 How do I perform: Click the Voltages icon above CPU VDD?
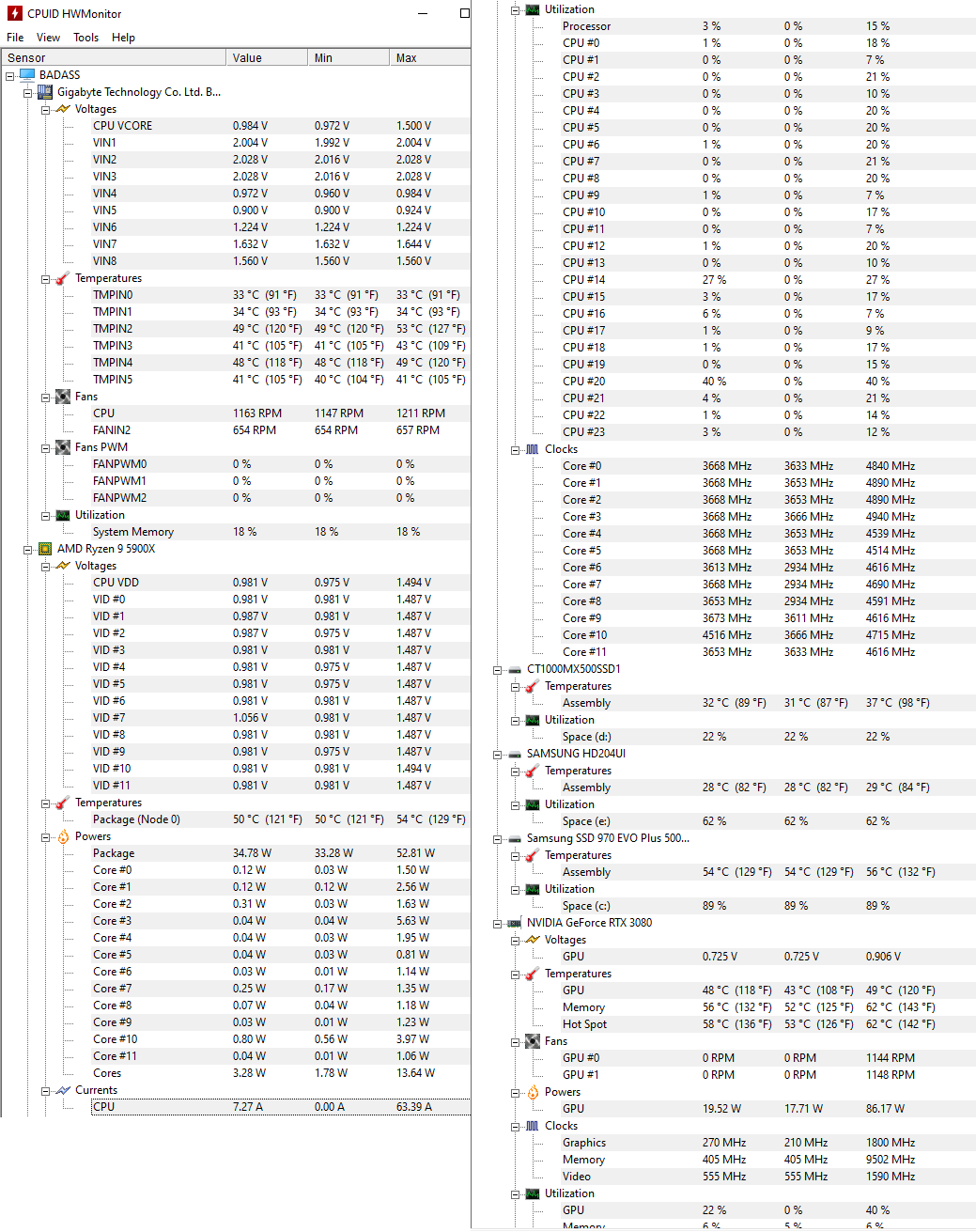tap(63, 566)
